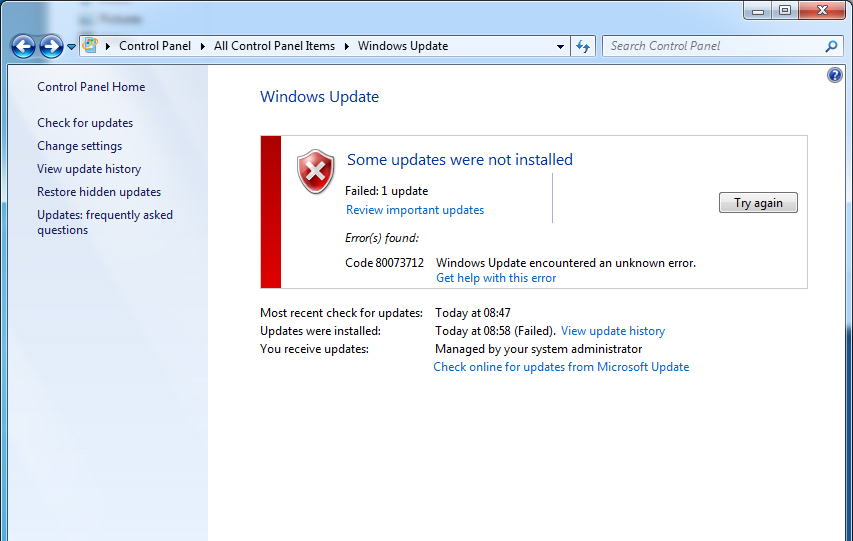Screen dimensions: 853x541
Task: Open the recent pages dropdown arrow
Action: click(x=71, y=47)
